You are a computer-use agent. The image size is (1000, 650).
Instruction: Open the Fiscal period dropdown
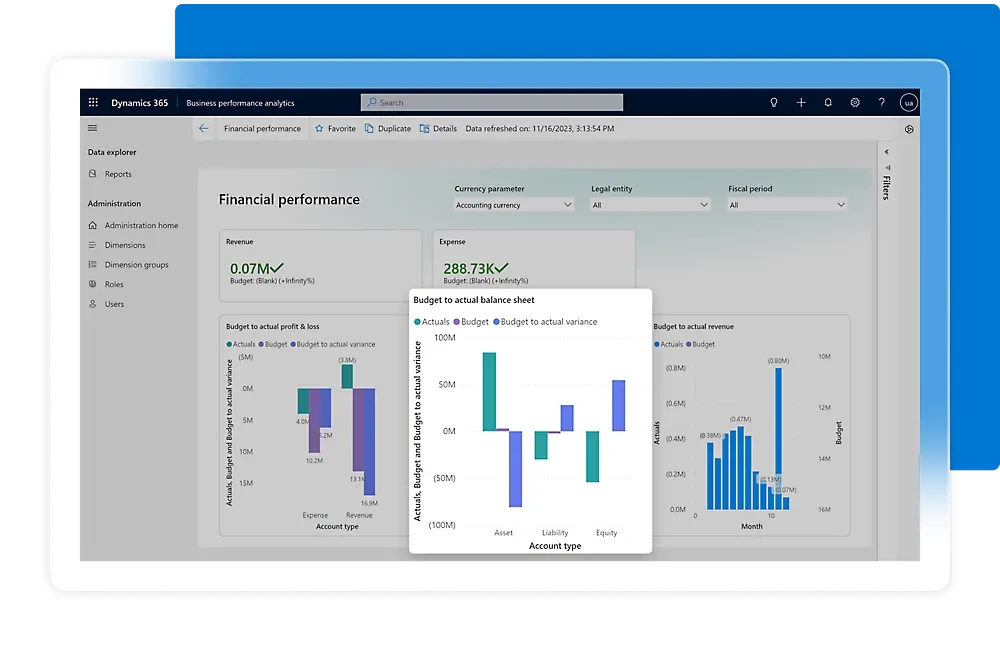(x=786, y=204)
